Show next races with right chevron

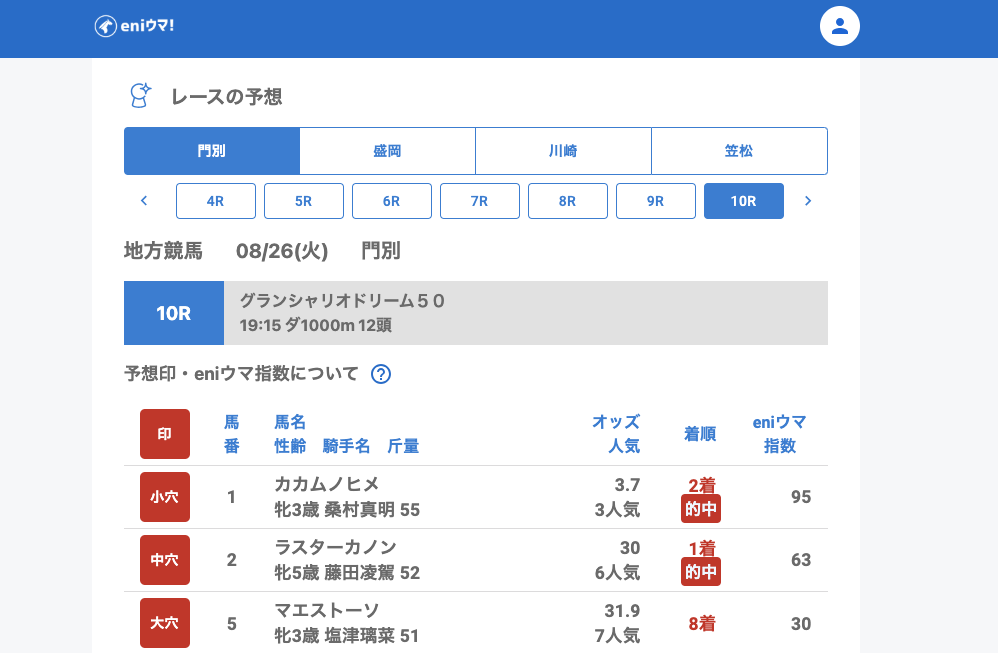(x=808, y=201)
